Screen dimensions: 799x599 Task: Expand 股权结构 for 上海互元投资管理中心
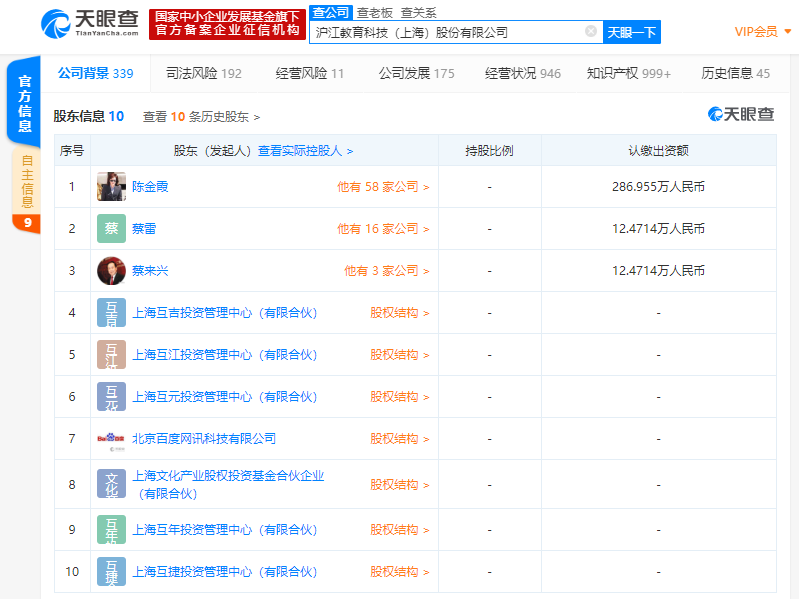400,397
